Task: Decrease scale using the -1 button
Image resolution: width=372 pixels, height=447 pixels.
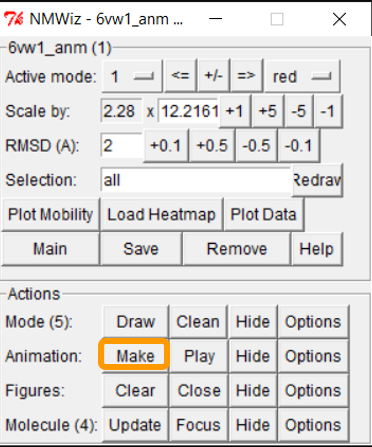Action: pos(328,111)
